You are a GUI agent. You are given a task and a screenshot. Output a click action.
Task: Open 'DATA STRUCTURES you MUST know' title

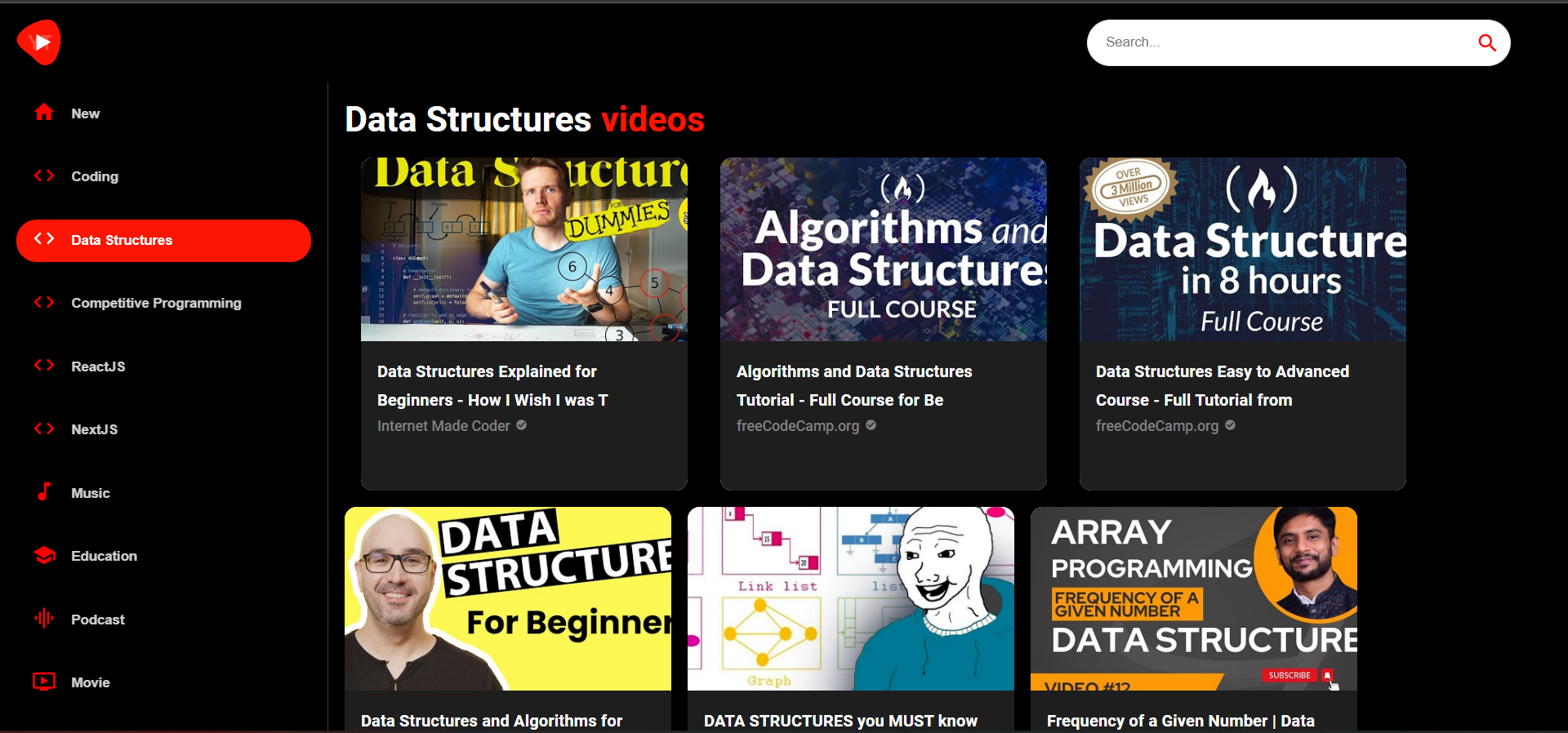click(x=840, y=721)
